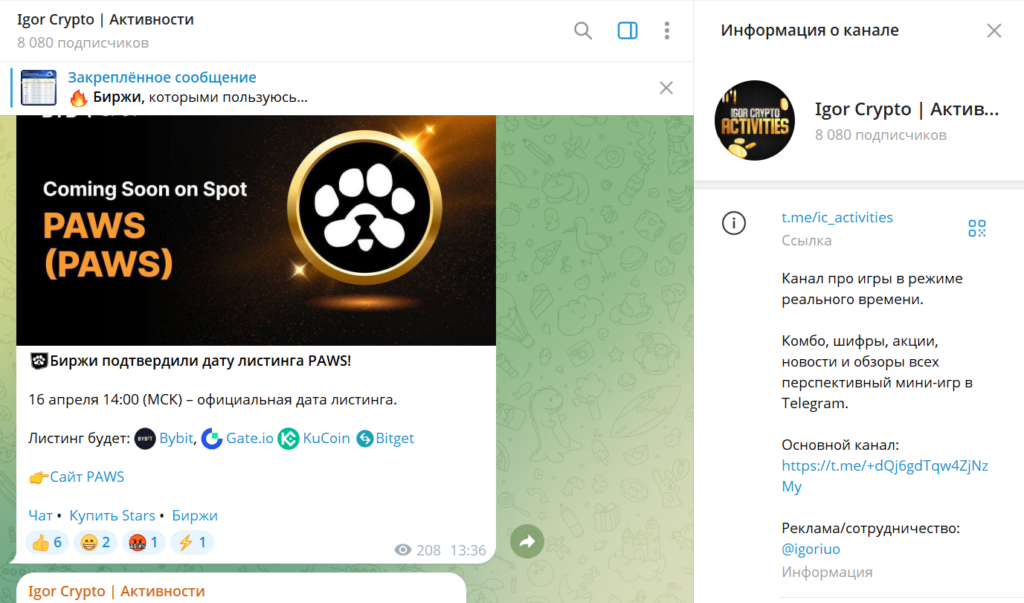Open the Gate.io exchange link

coord(249,438)
